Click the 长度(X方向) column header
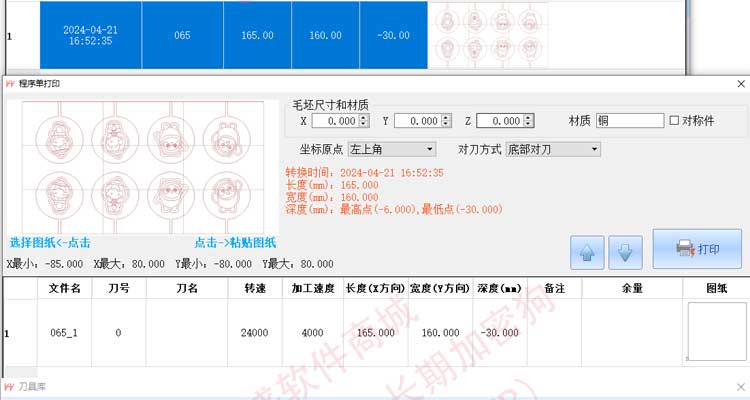This screenshot has height=400, width=750. (375, 289)
